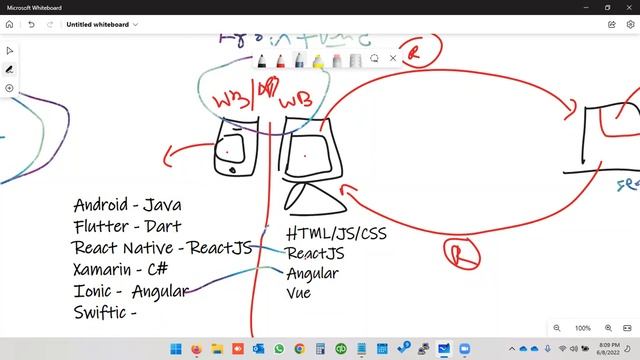640x360 pixels.
Task: Select the red pen
Action: [280, 60]
